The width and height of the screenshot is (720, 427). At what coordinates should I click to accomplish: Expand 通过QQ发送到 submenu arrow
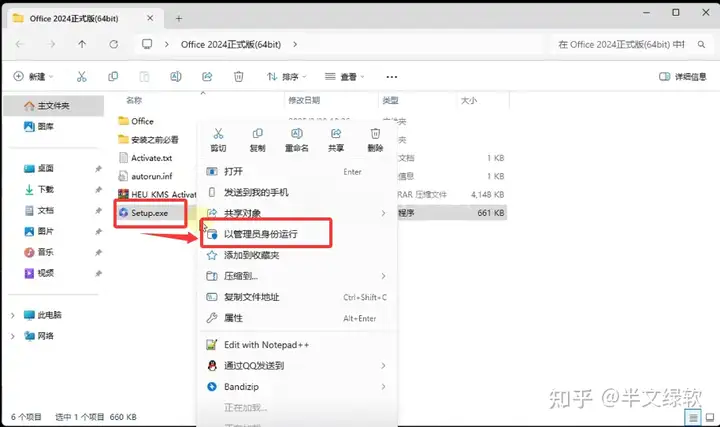click(383, 366)
